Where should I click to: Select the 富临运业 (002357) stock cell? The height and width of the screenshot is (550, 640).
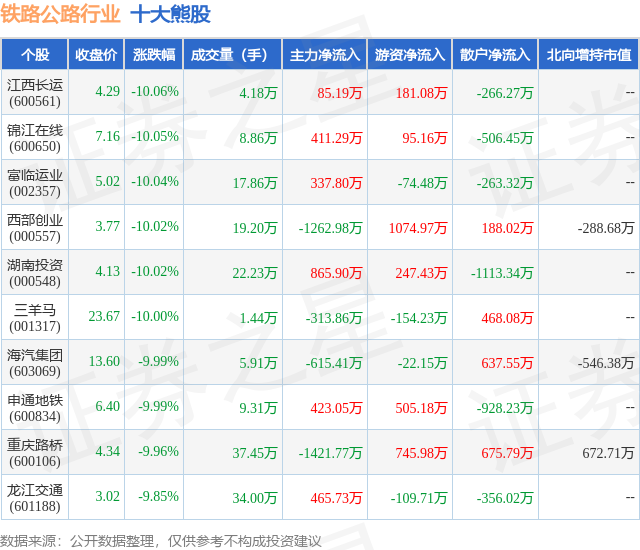tap(35, 183)
